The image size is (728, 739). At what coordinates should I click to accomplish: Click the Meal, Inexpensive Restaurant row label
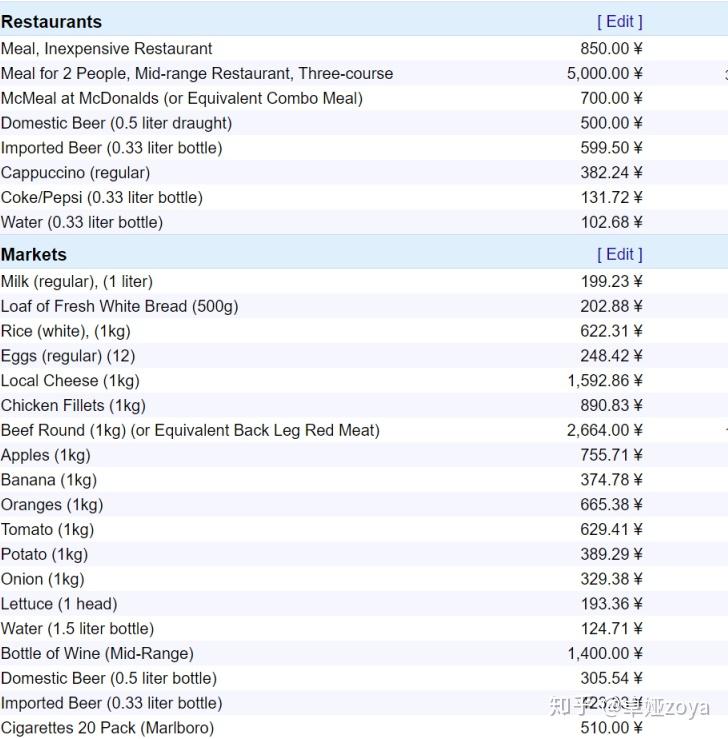click(107, 48)
